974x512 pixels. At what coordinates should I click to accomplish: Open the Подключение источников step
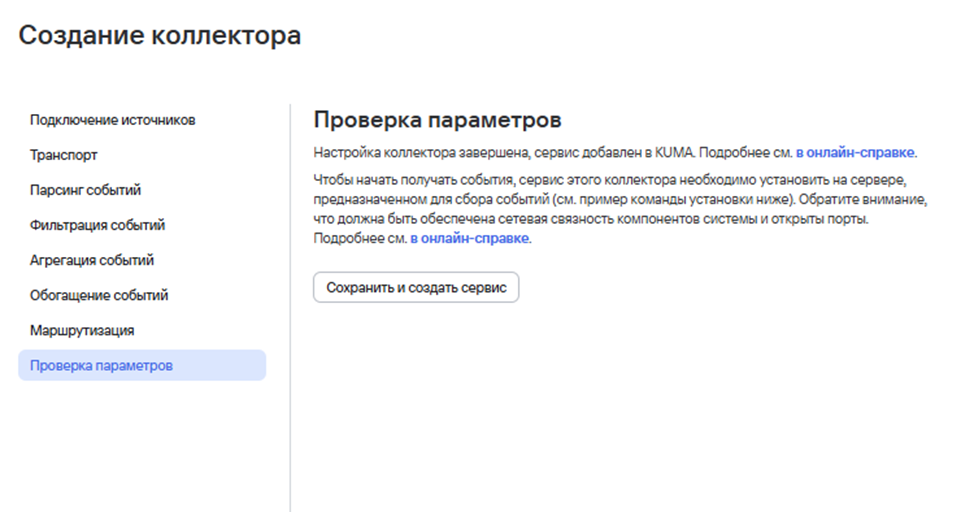(112, 120)
